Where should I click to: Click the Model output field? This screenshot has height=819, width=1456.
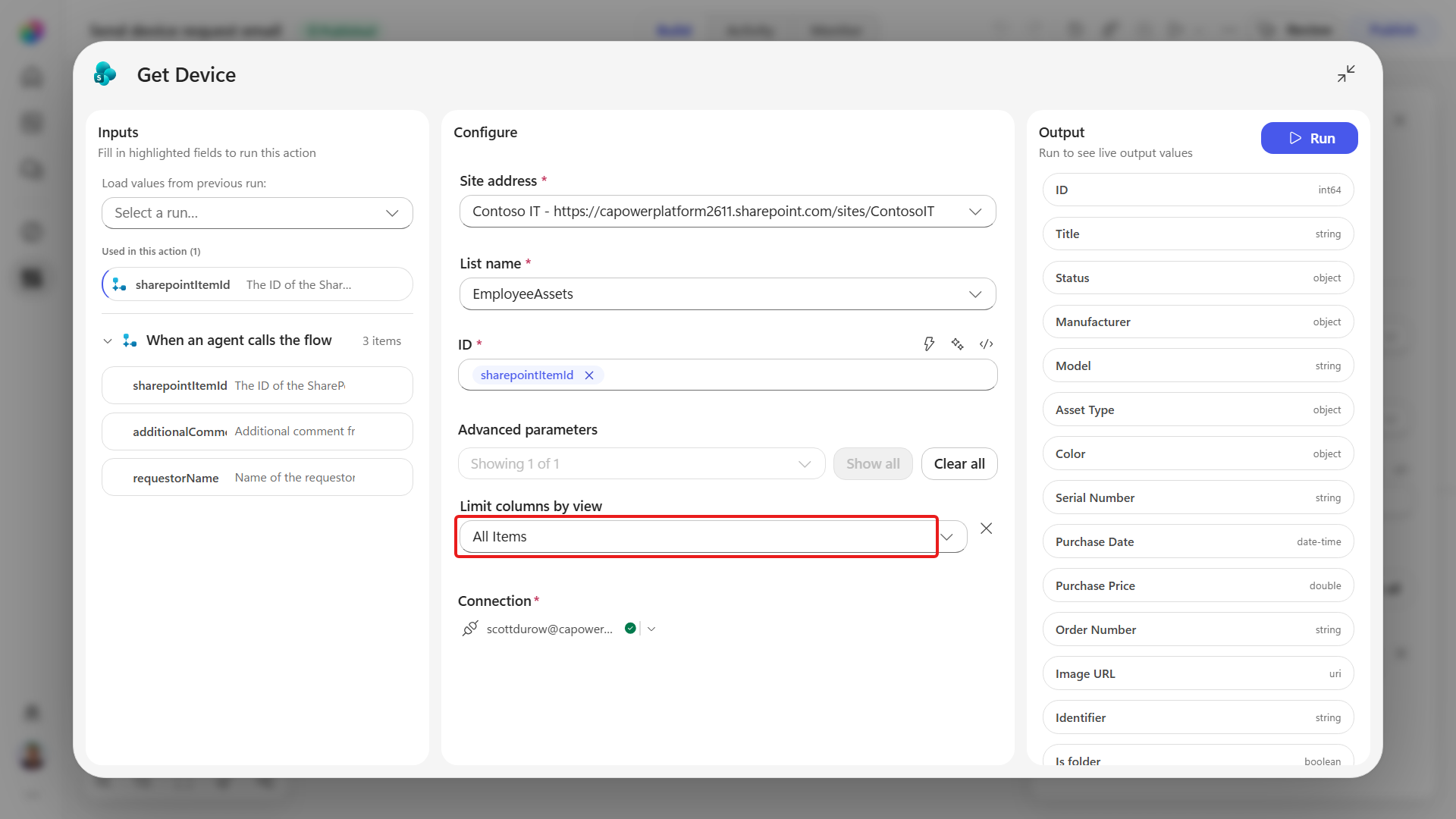[x=1197, y=366]
